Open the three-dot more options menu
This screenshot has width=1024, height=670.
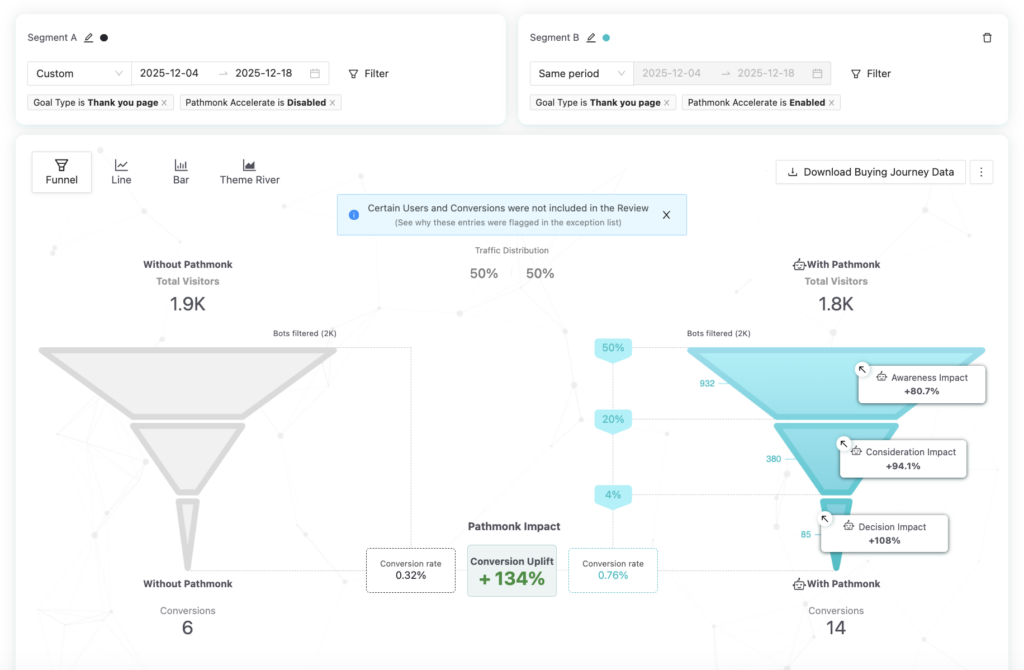point(981,172)
